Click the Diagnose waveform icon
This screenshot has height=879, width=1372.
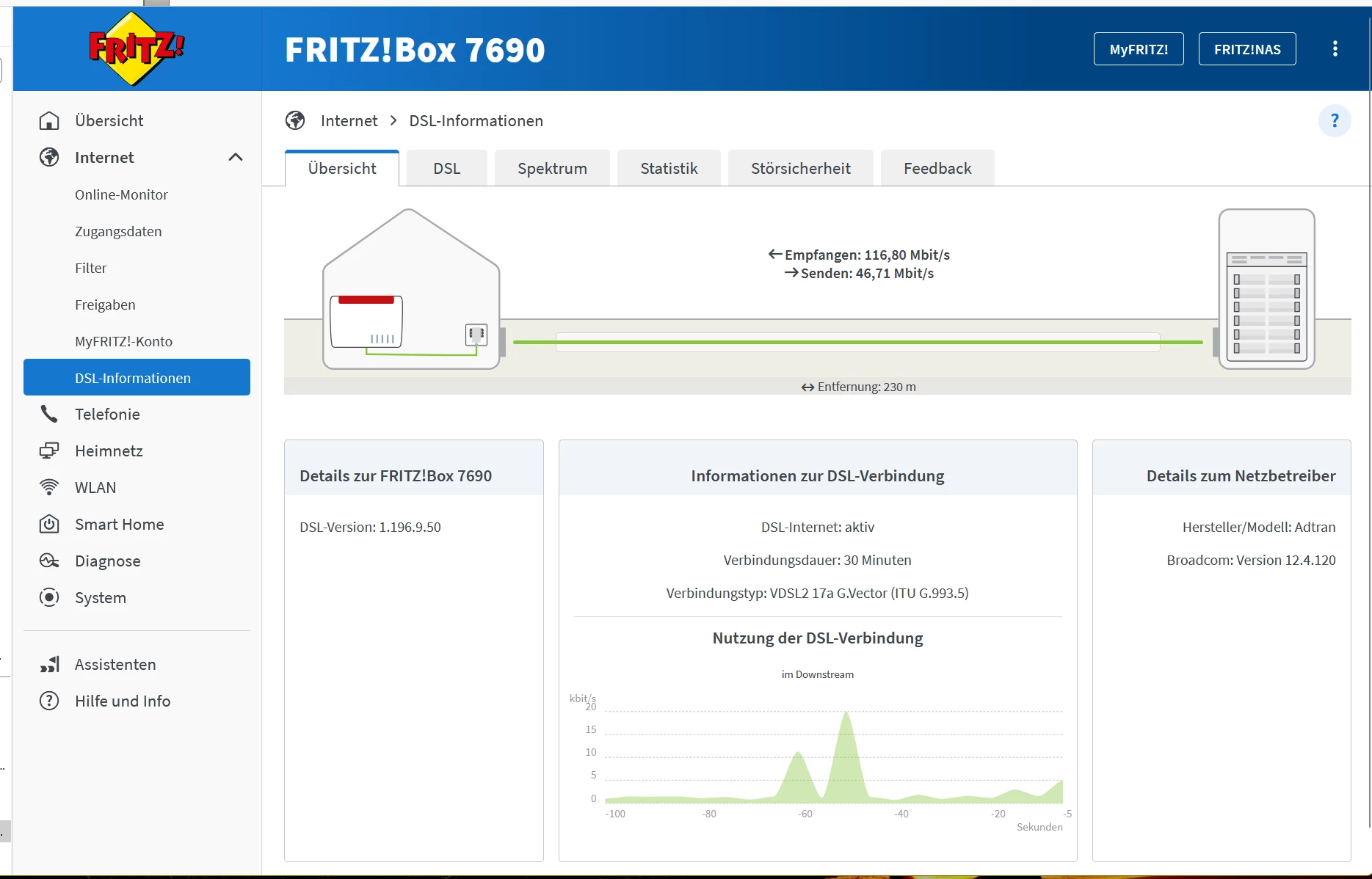(x=49, y=561)
